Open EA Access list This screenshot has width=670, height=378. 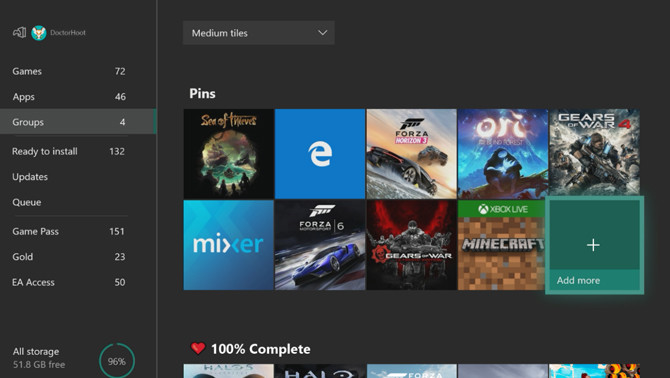pos(78,282)
